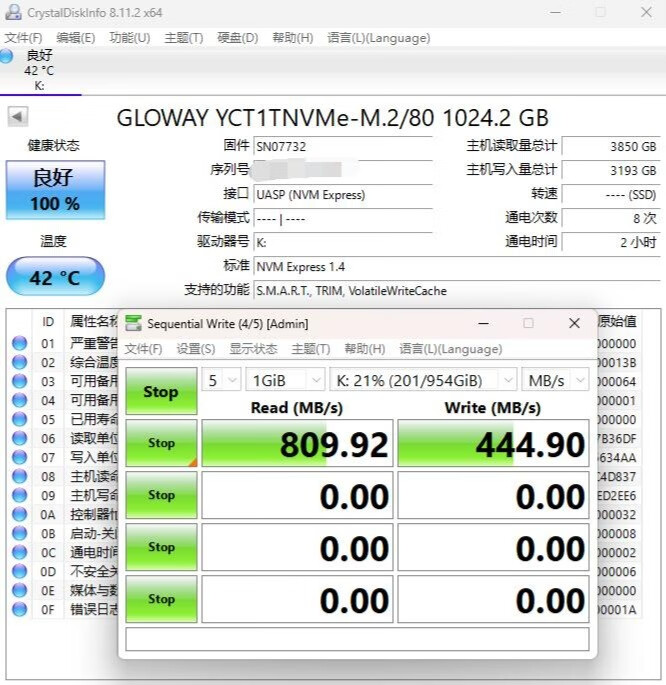The image size is (666, 685).
Task: Open test size dropdown showing 1GiB
Action: (x=285, y=380)
